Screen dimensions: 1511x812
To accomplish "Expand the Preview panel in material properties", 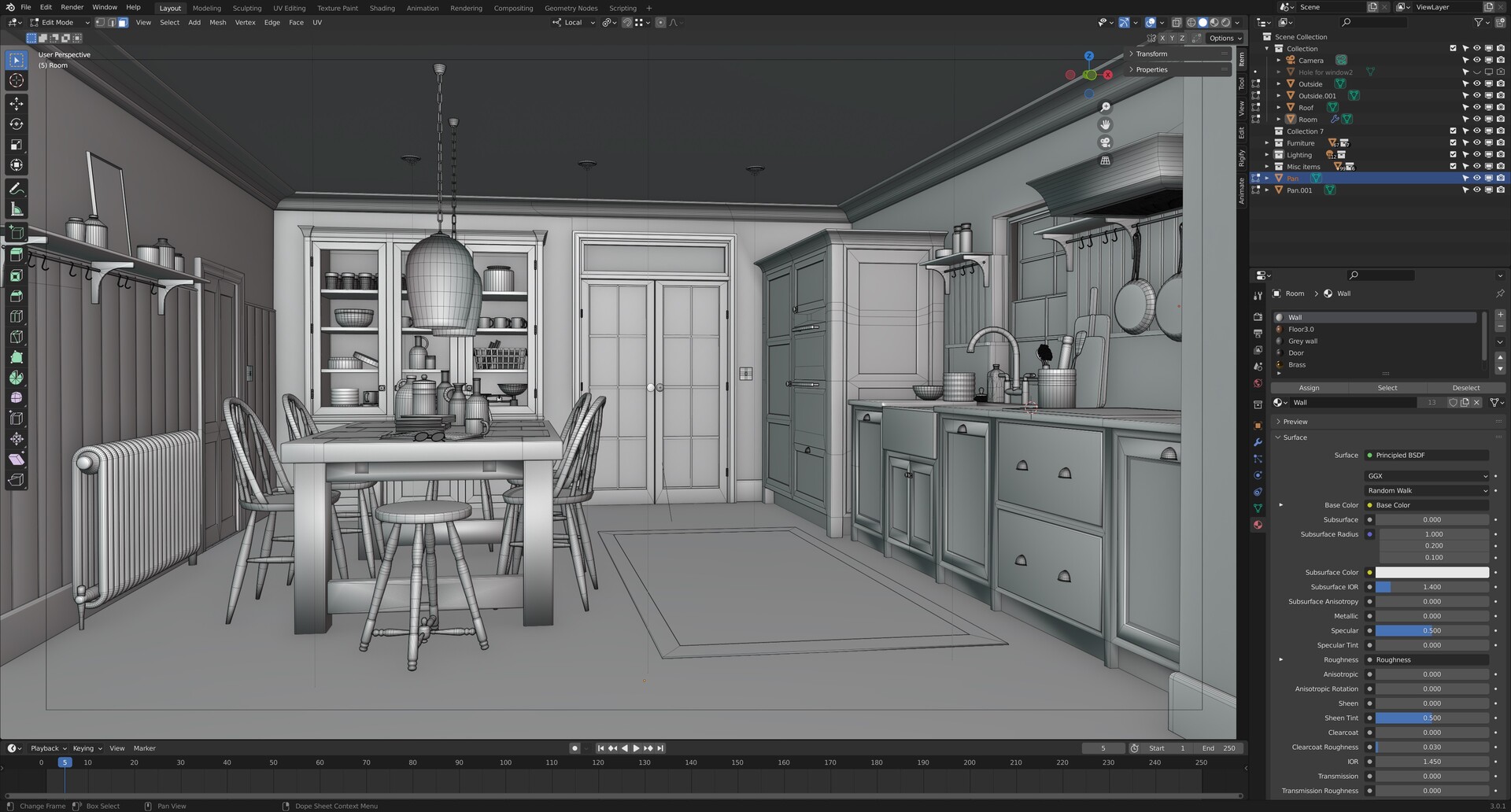I will 1388,422.
